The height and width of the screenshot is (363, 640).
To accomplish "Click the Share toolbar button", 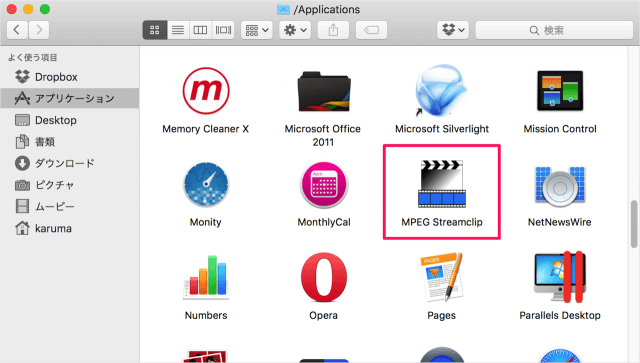I will [x=333, y=30].
